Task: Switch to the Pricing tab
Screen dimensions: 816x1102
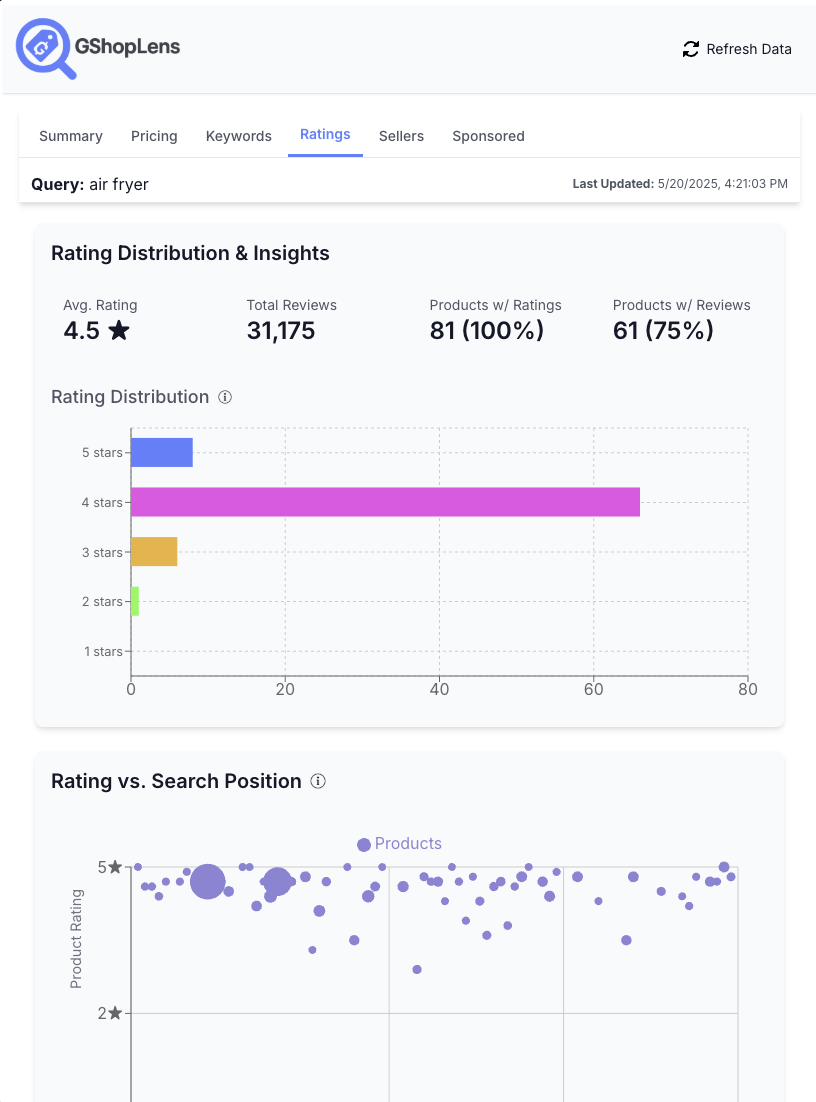Action: tap(154, 136)
